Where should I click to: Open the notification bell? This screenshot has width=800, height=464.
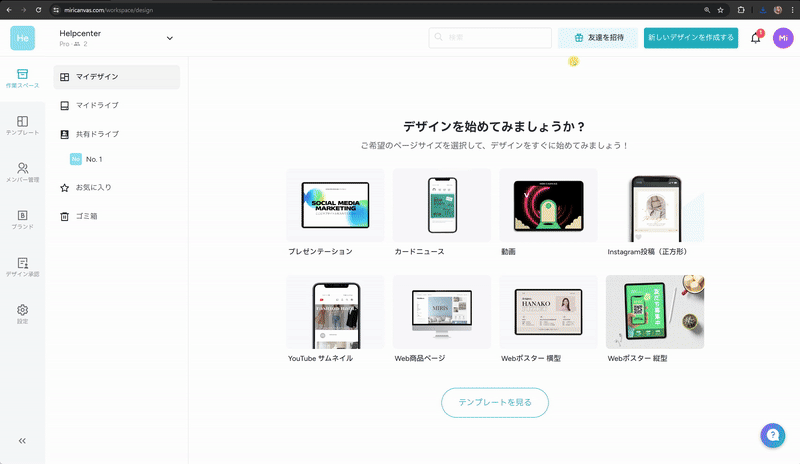[756, 38]
